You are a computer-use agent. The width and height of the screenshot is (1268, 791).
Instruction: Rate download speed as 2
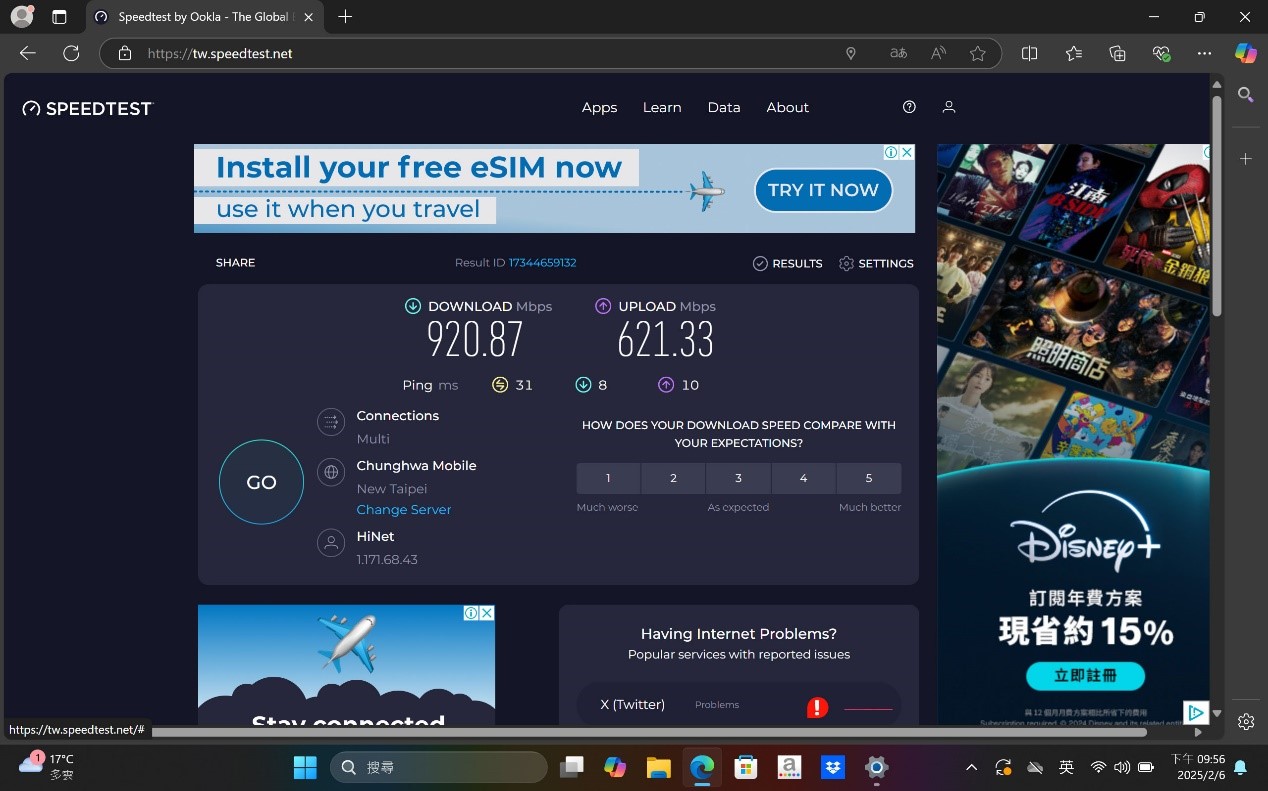point(673,478)
